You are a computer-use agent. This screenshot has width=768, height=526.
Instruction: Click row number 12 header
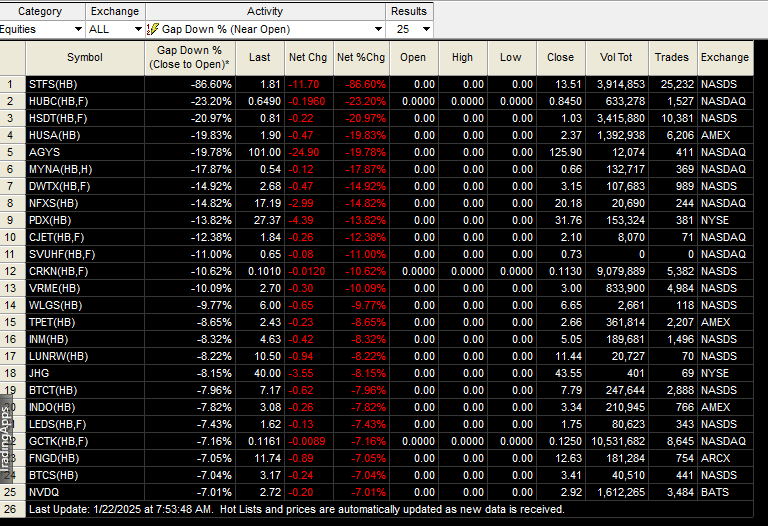tap(13, 271)
